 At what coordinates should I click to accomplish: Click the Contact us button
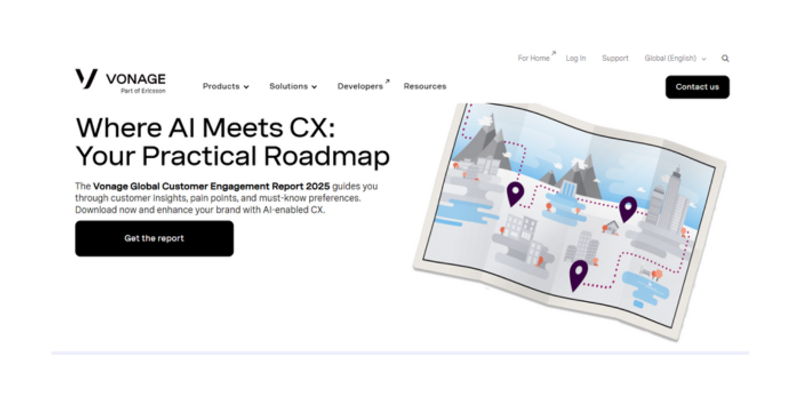697,87
